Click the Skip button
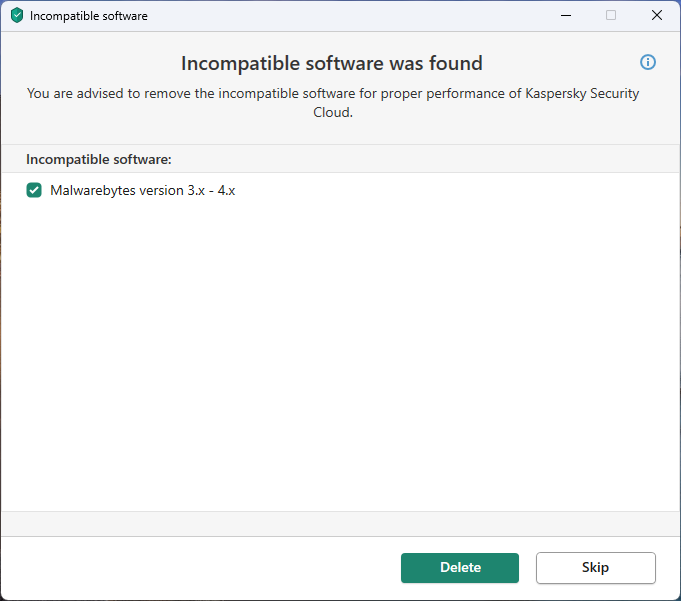The image size is (681, 601). point(595,568)
